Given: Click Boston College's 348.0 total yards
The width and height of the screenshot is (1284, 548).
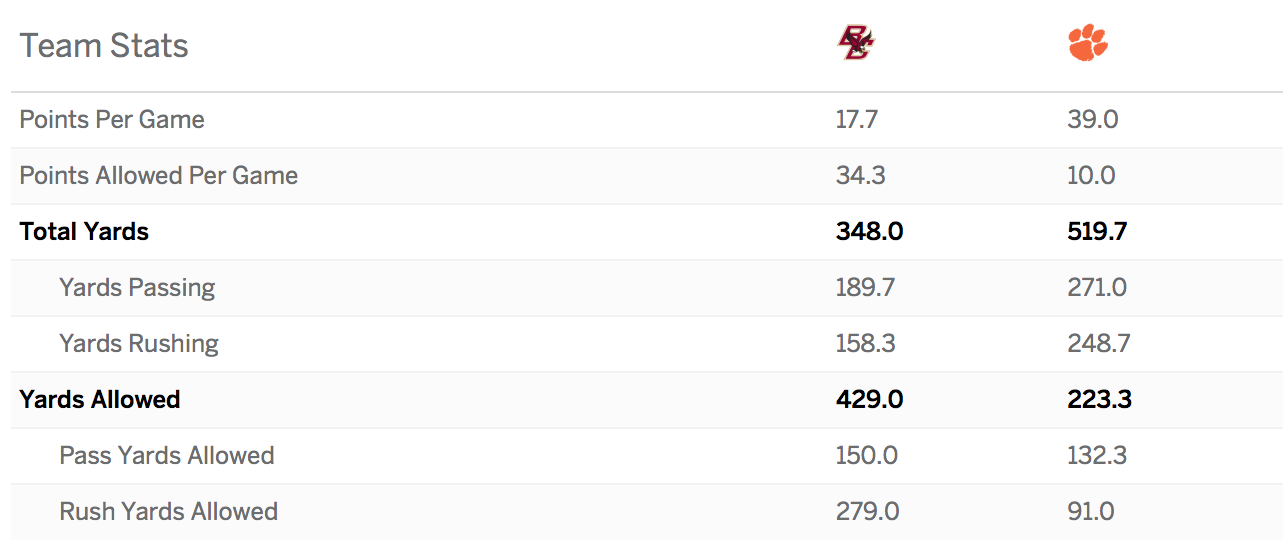Looking at the screenshot, I should [x=870, y=232].
